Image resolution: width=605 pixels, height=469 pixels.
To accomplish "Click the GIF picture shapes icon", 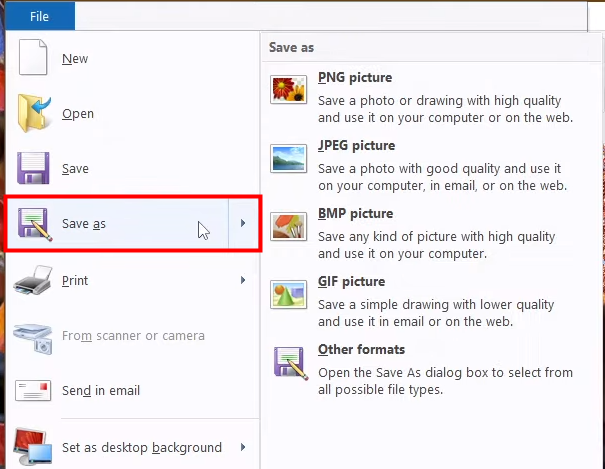I will (x=289, y=295).
